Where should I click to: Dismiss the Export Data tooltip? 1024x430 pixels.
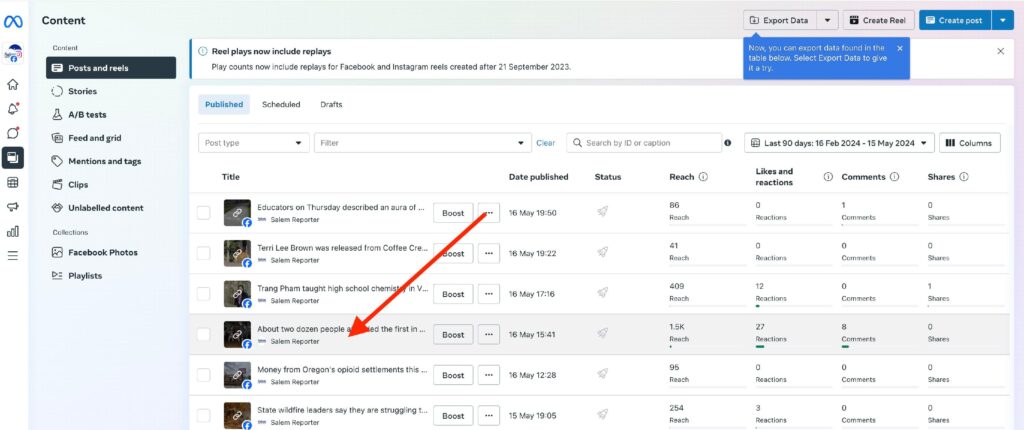click(x=899, y=48)
